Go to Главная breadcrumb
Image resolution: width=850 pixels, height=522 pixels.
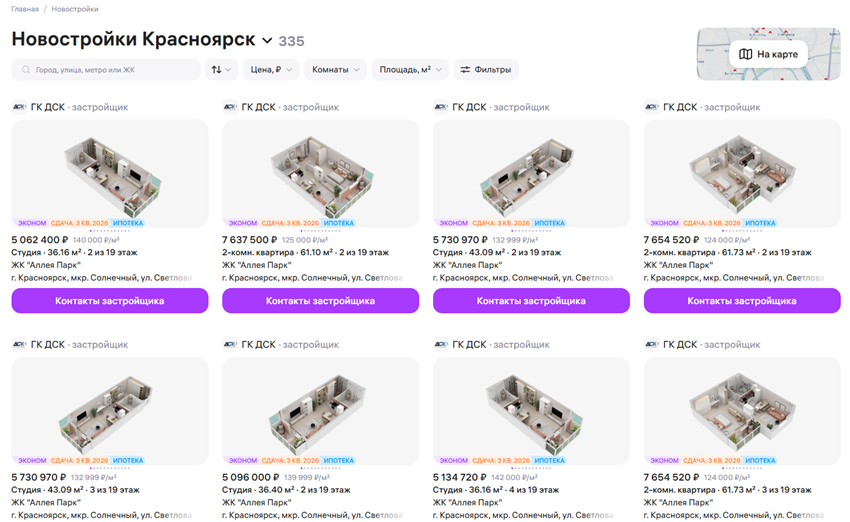pos(25,9)
